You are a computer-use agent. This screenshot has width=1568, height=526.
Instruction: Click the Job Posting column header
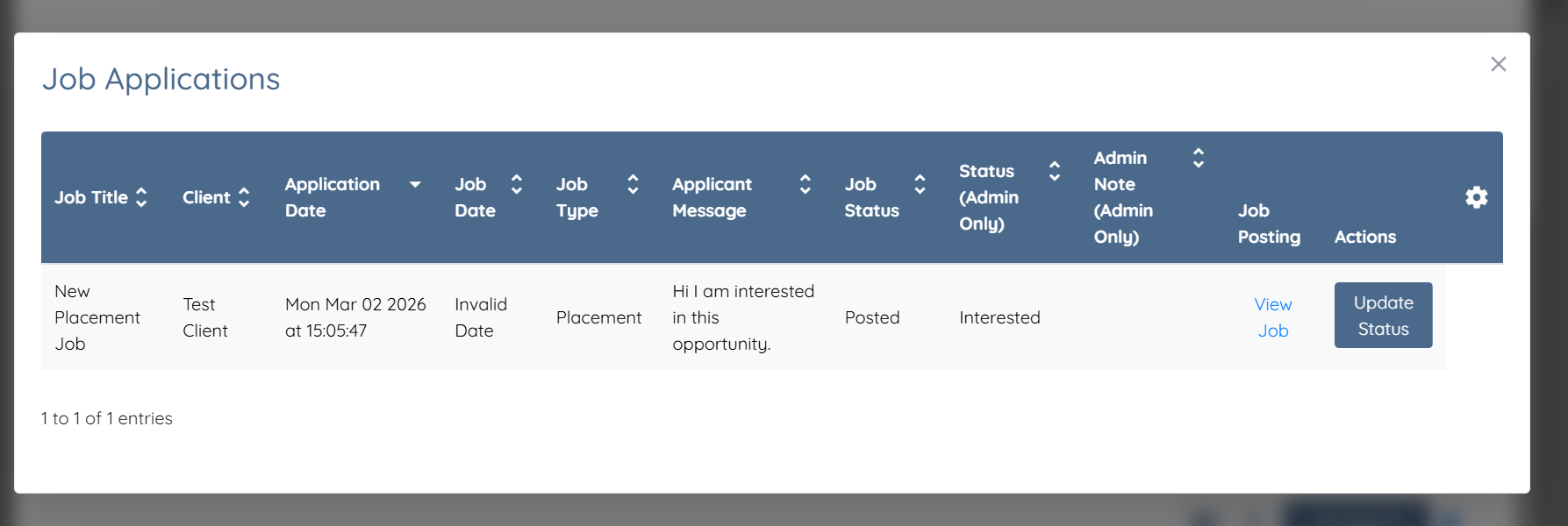[x=1269, y=224]
